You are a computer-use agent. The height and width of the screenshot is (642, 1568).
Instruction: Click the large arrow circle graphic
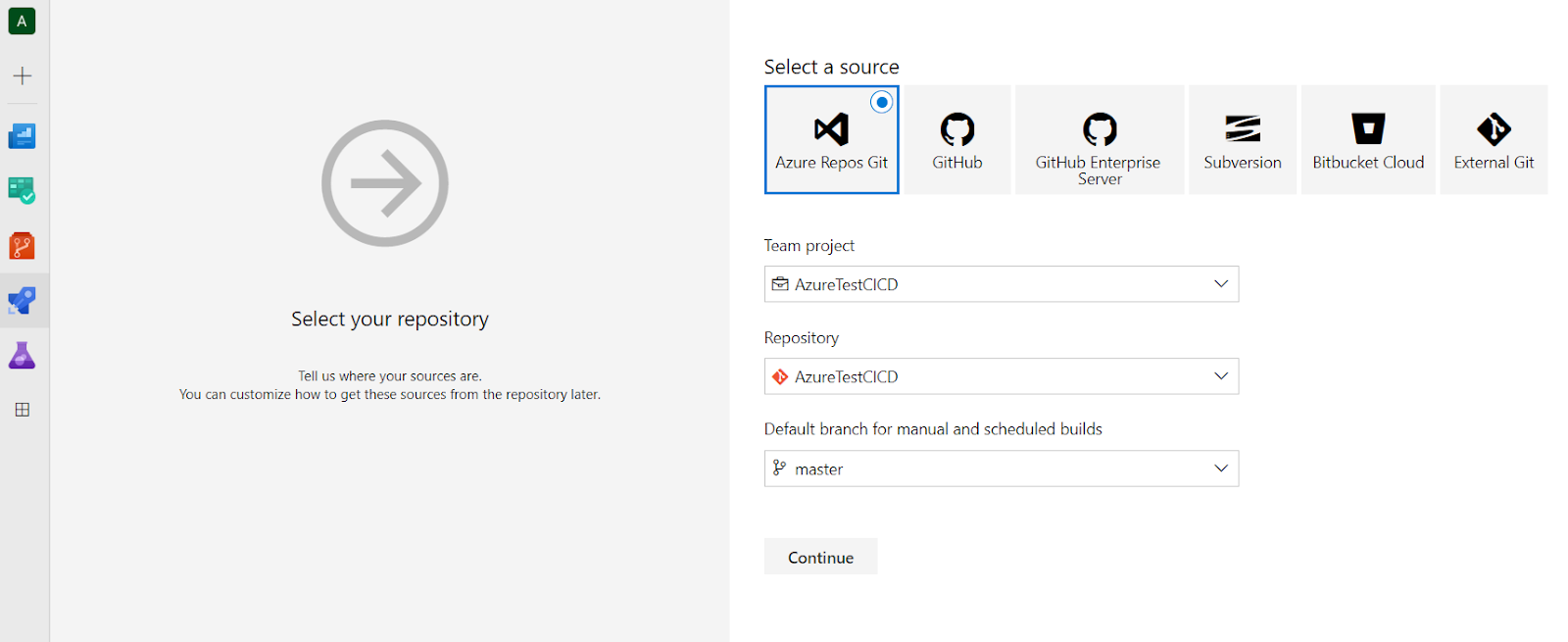(x=385, y=183)
